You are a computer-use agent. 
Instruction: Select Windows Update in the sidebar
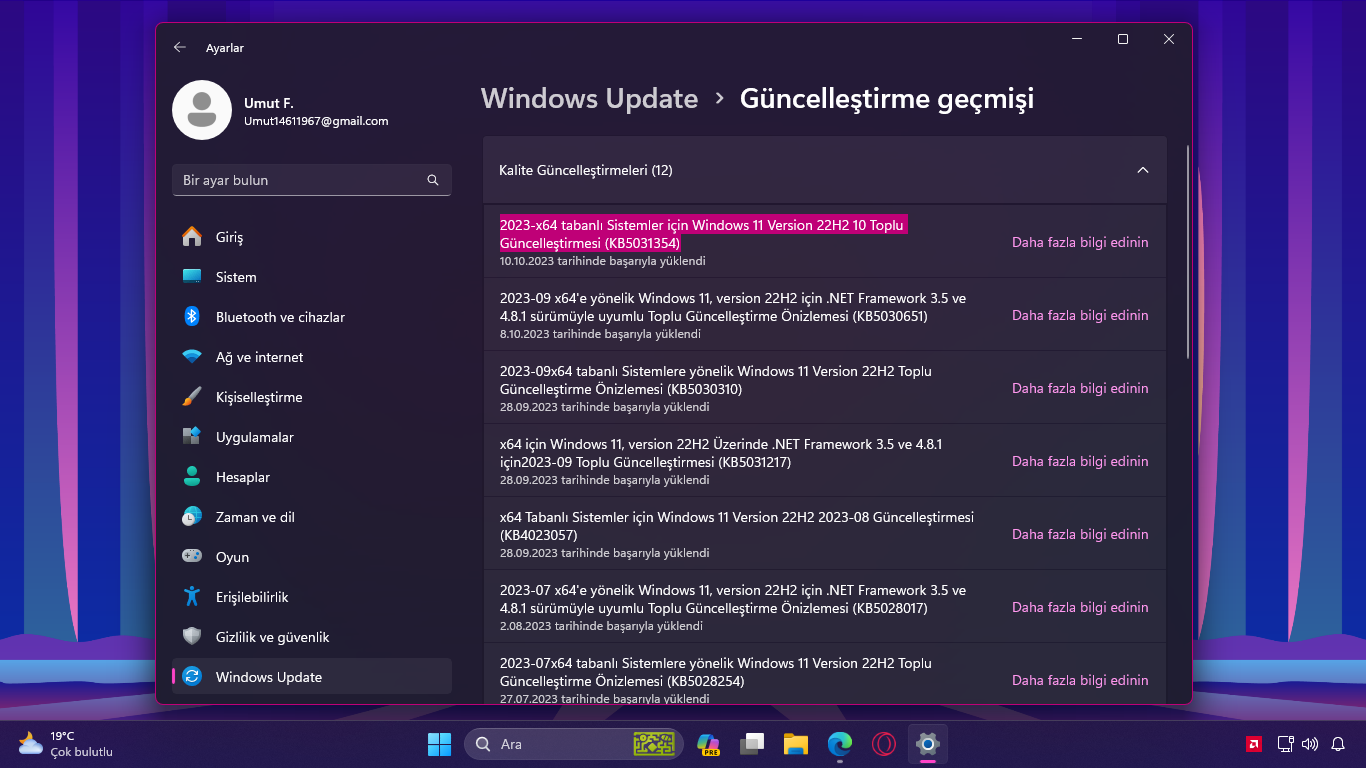tap(312, 677)
